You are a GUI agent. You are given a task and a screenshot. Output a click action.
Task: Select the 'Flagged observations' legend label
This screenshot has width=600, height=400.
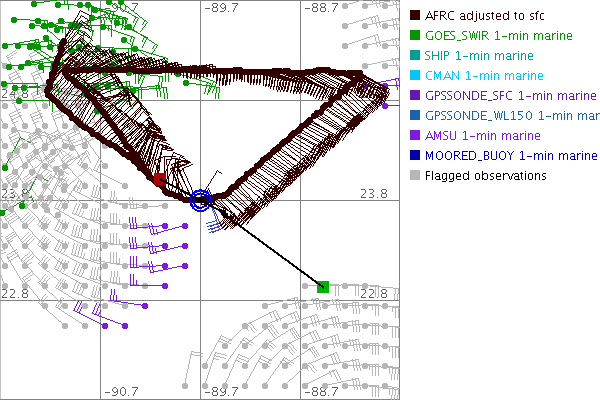[485, 176]
